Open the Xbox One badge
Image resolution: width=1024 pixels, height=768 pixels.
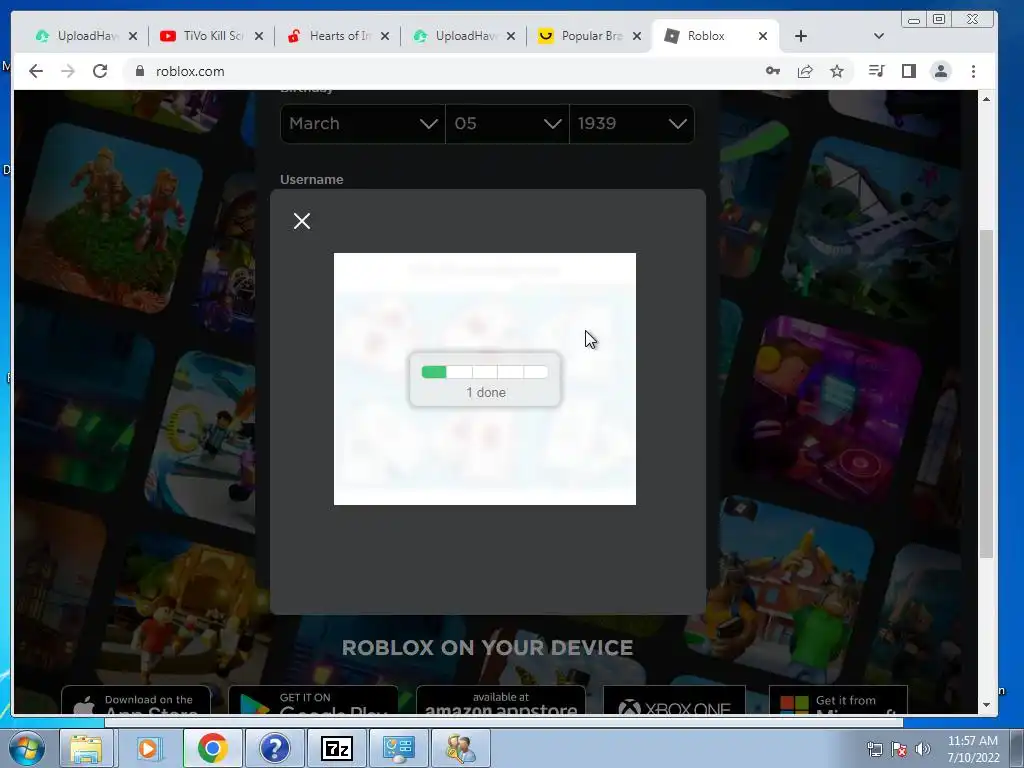pos(674,700)
